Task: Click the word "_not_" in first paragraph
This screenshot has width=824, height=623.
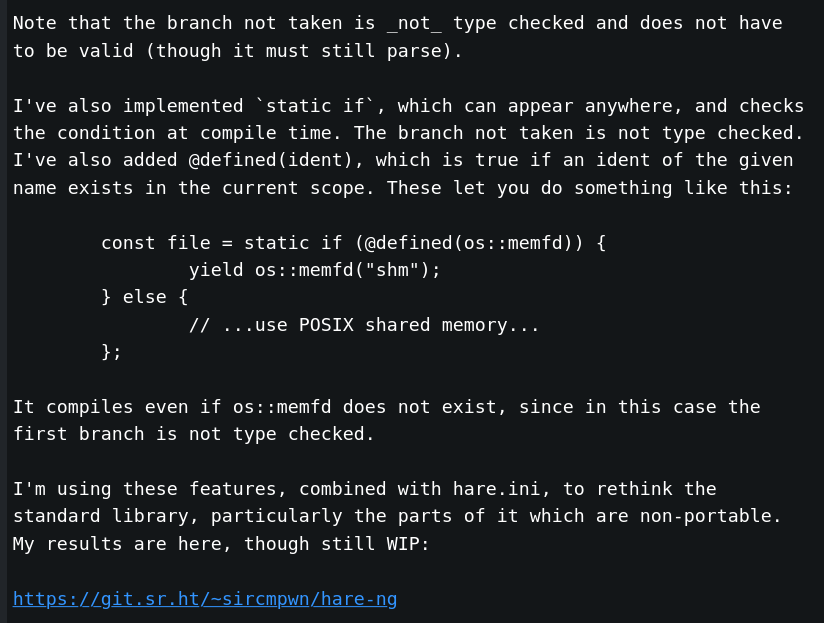Action: click(x=414, y=23)
